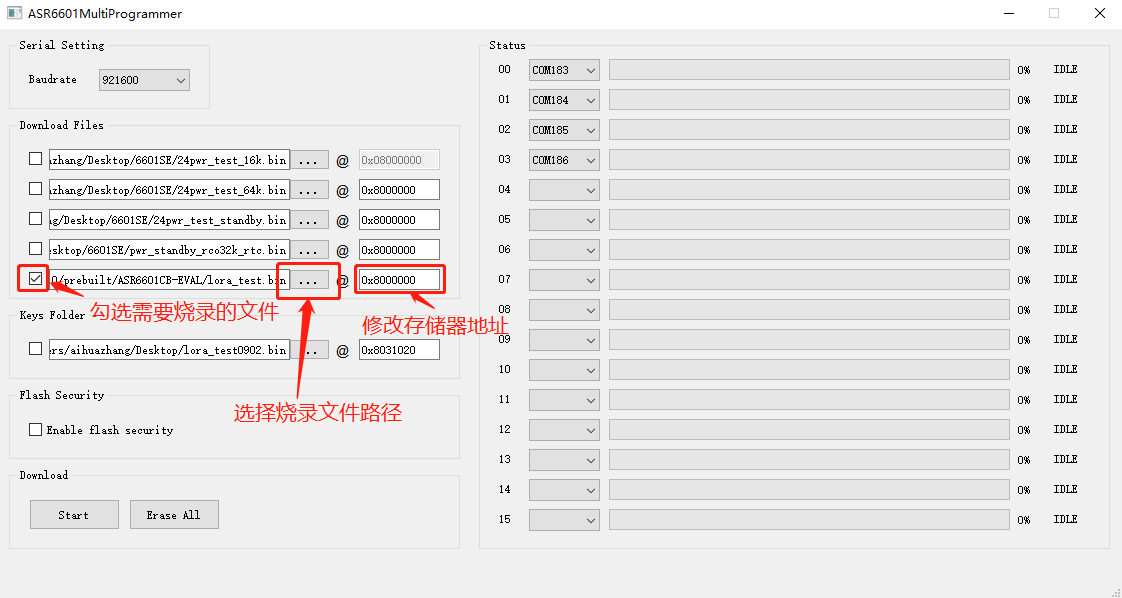
Task: Open the Baudrate 921600 dropdown
Action: point(144,80)
